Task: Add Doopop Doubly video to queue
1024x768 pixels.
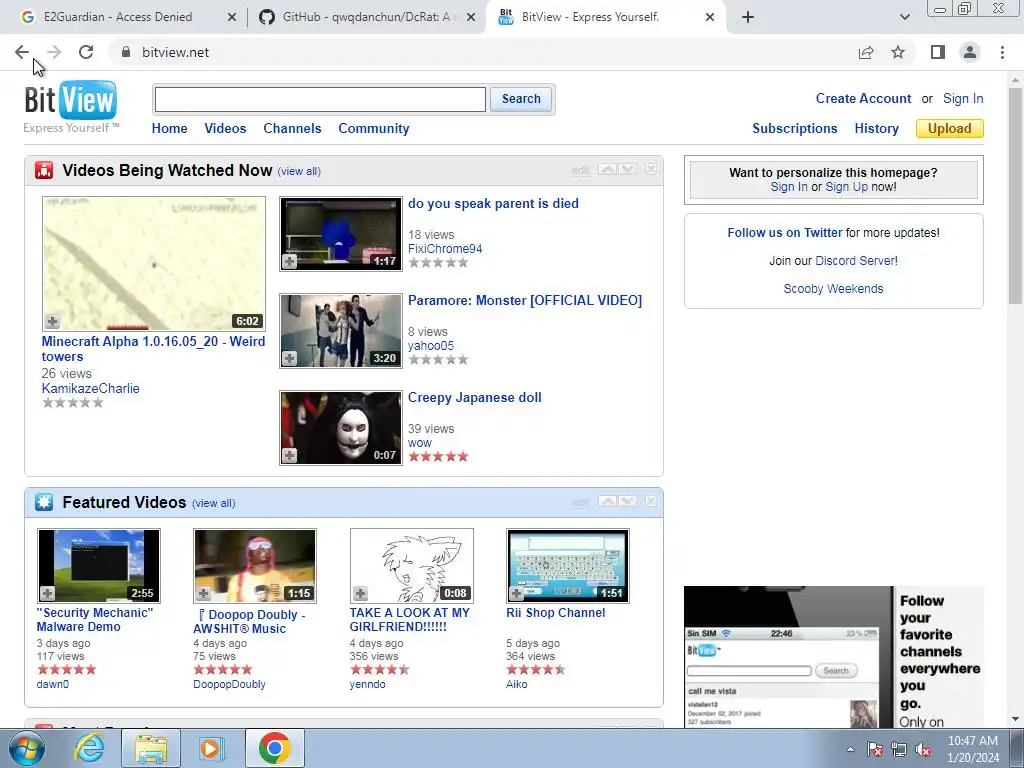Action: click(204, 593)
